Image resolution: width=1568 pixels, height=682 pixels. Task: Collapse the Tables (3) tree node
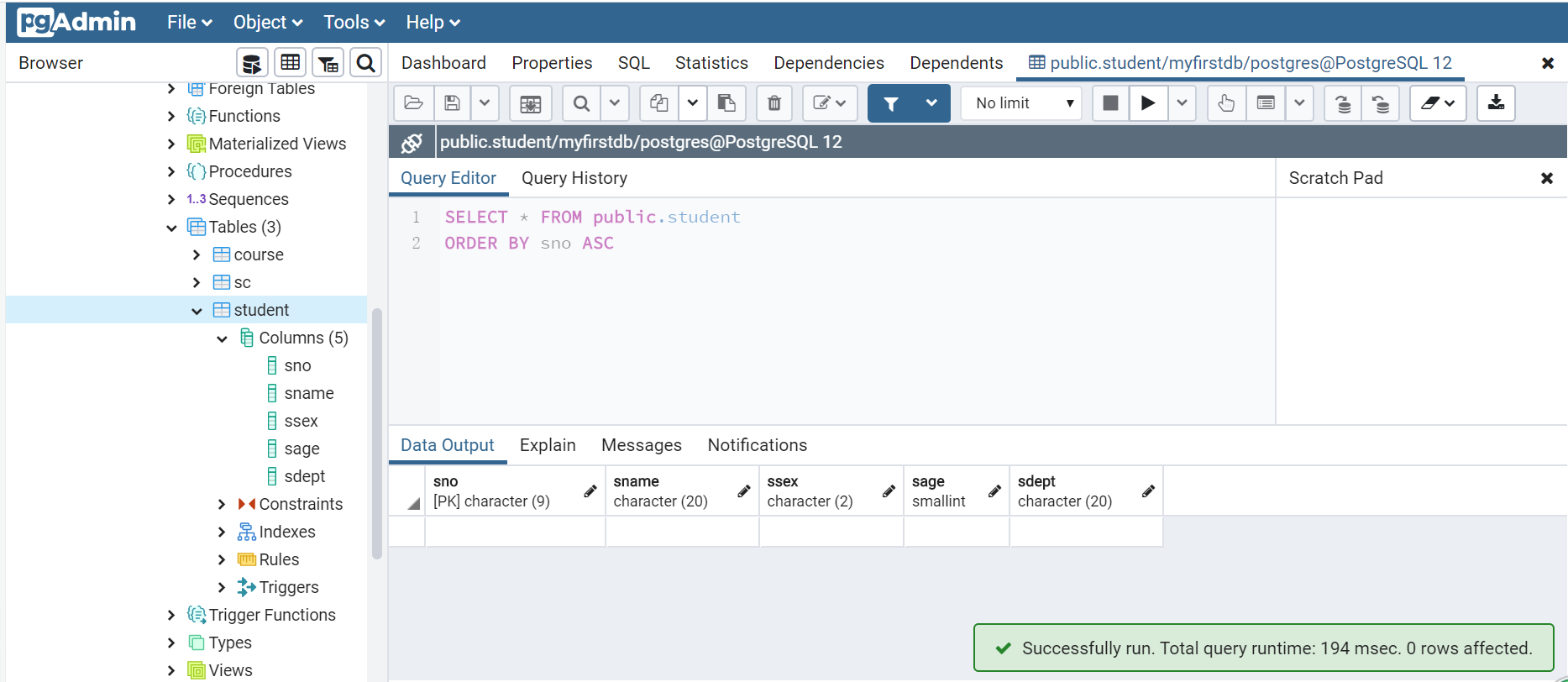tap(171, 228)
